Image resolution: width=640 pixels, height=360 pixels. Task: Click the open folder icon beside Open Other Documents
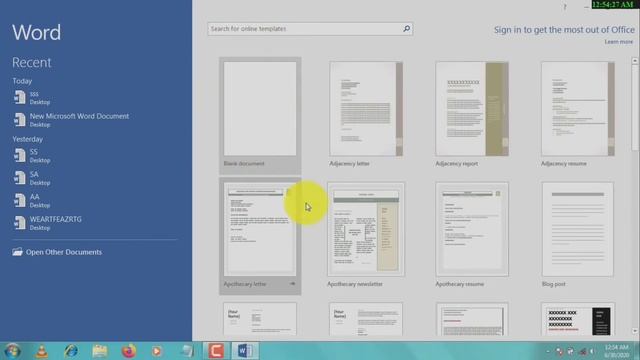[x=17, y=251]
